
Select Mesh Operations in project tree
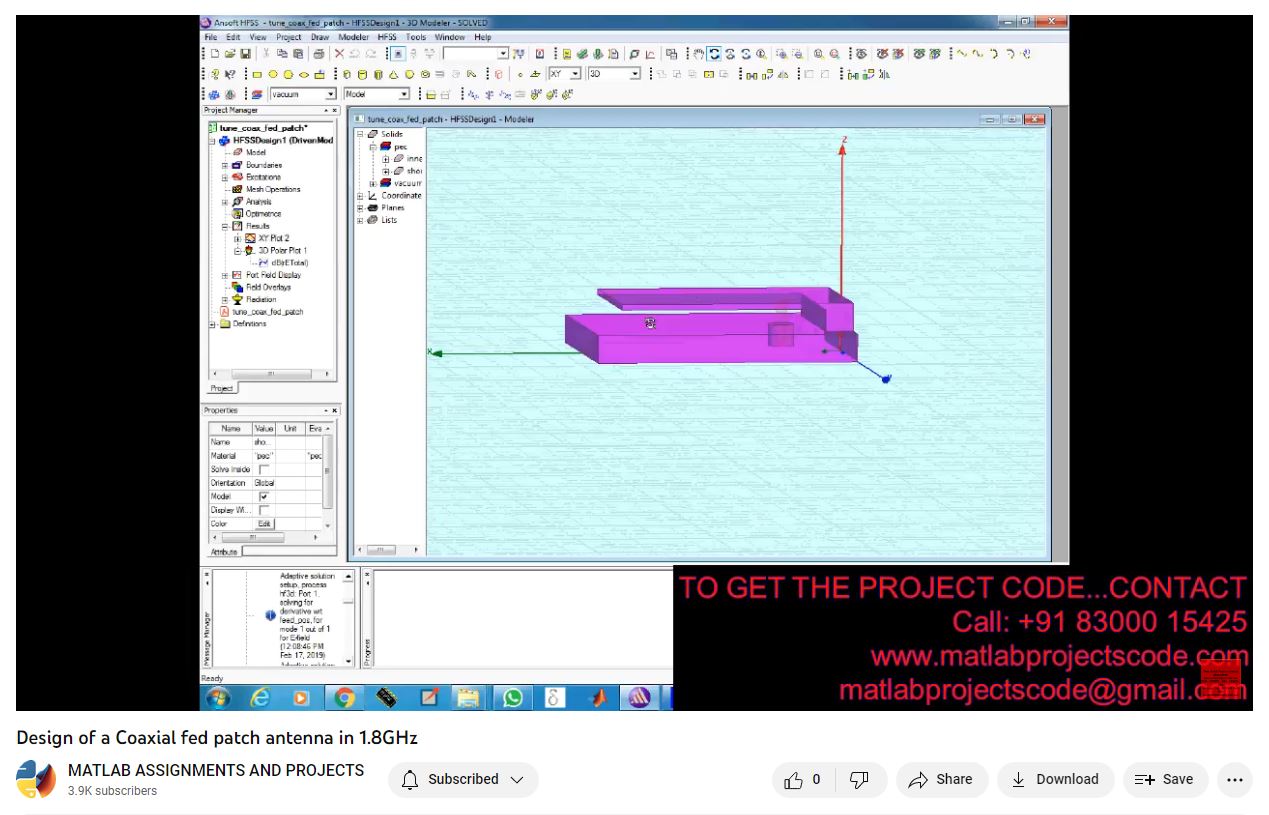pos(272,189)
